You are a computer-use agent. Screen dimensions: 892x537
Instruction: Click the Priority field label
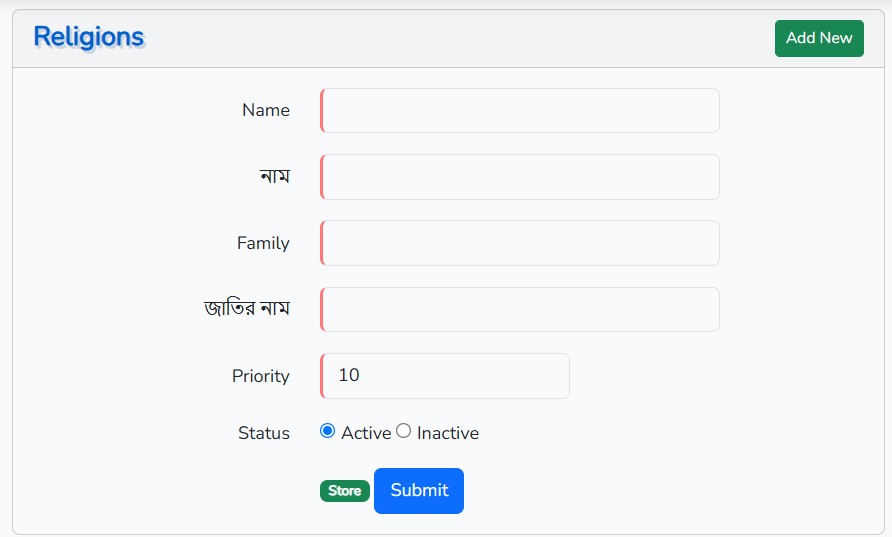point(260,376)
